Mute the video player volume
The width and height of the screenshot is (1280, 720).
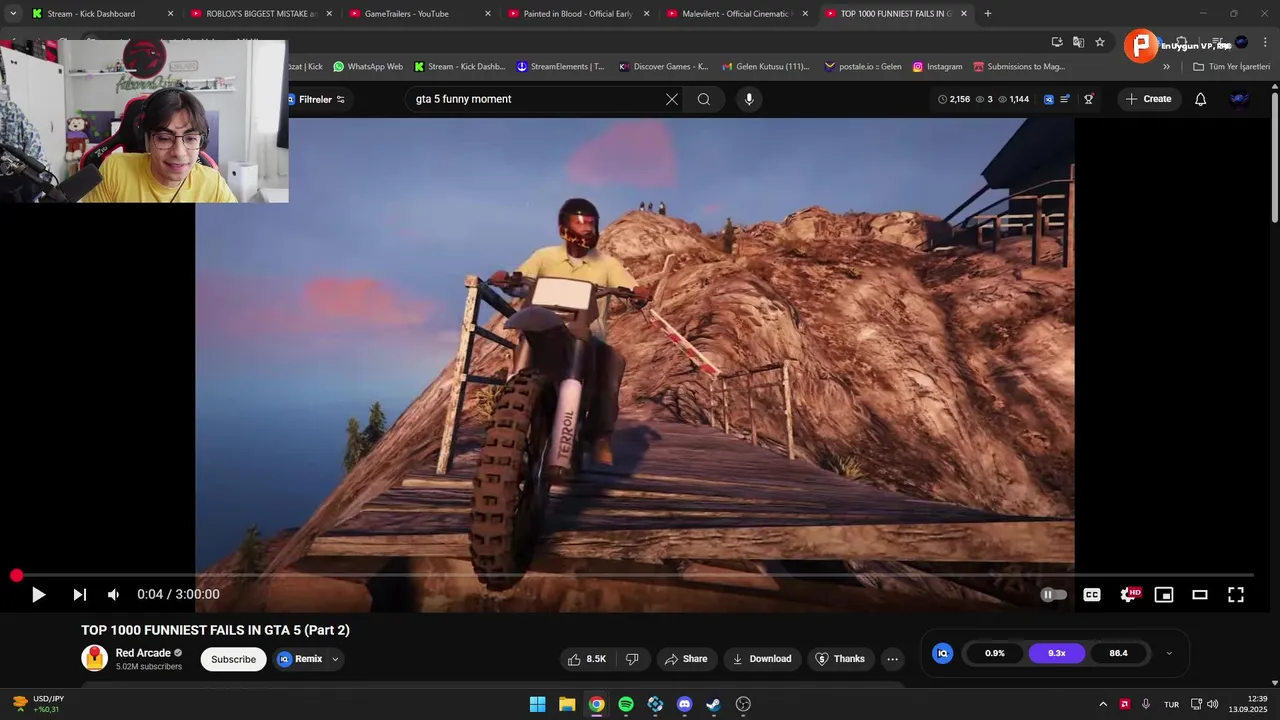113,595
